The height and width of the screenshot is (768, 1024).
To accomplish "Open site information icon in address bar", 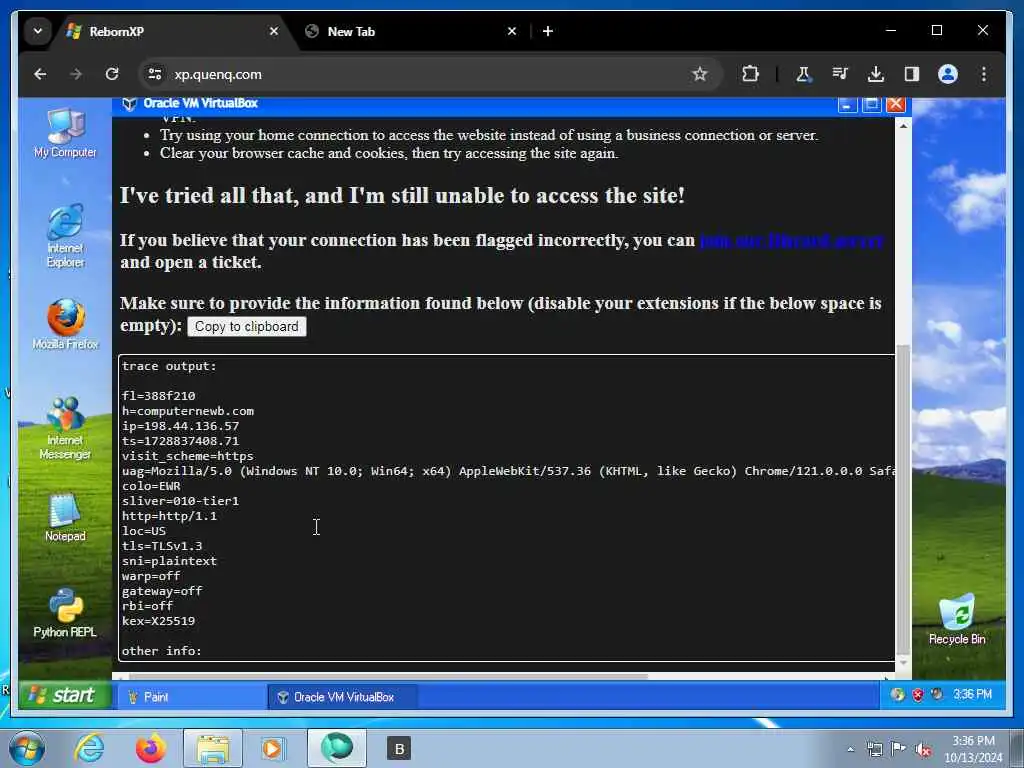I will click(155, 74).
